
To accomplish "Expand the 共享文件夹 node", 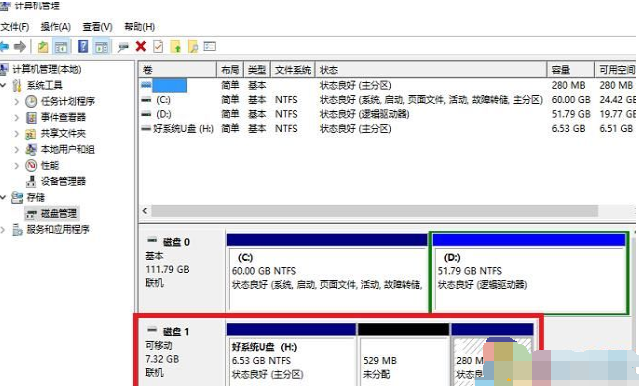I will 17,133.
